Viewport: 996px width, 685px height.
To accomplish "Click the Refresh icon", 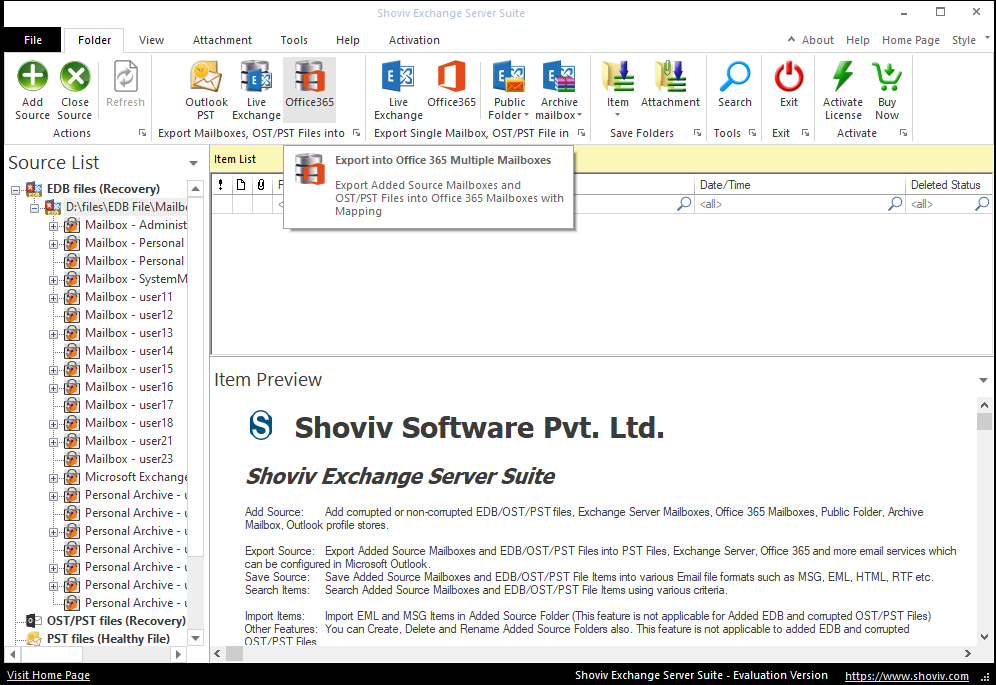I will tap(125, 77).
